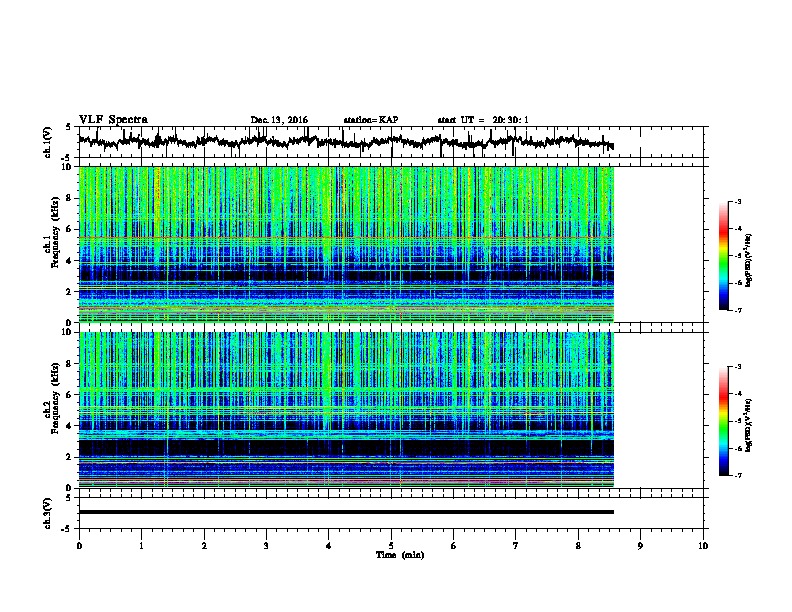Click the "Time (min)" x-axis label
Image resolution: width=792 pixels, height=612 pixels.
pos(400,555)
